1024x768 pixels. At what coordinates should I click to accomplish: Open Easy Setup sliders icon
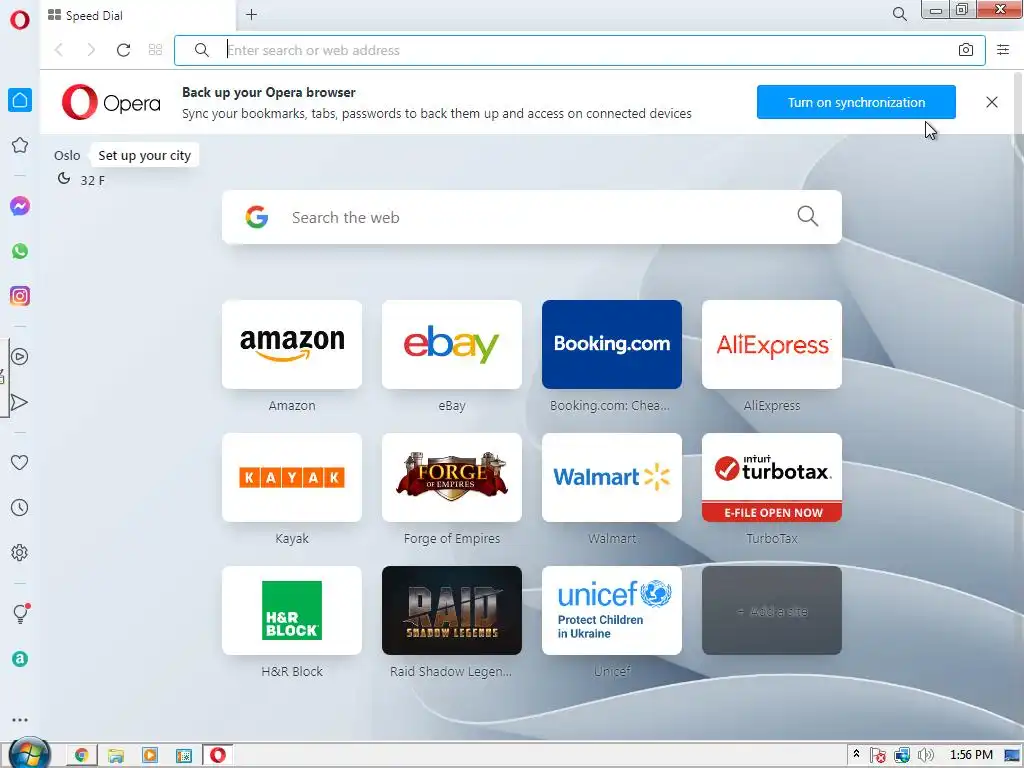pos(1003,50)
